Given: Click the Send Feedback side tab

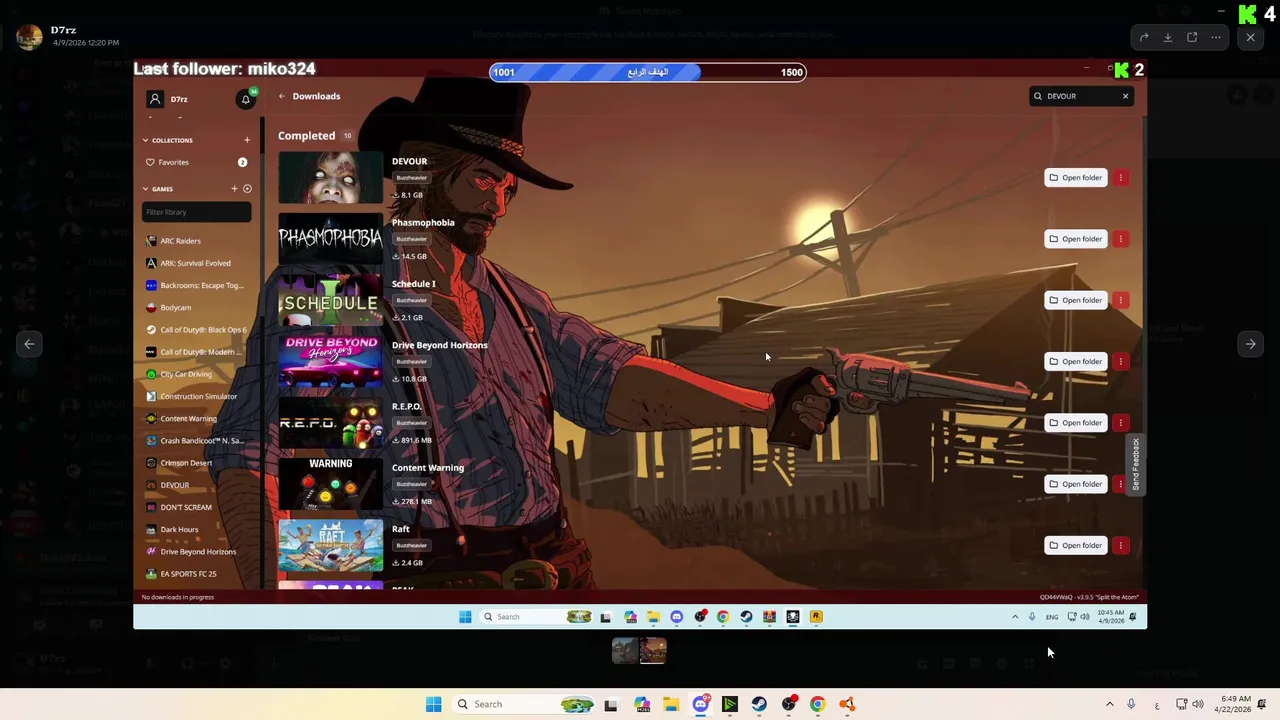Looking at the screenshot, I should click(x=1135, y=464).
